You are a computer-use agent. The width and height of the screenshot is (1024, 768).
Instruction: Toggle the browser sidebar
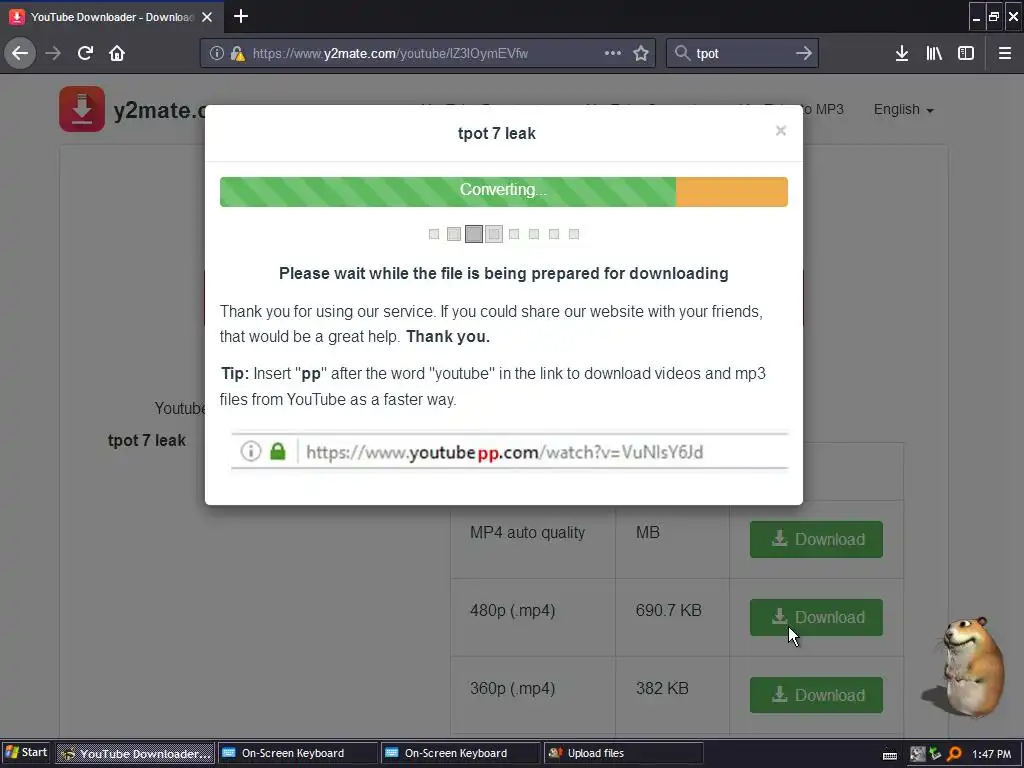pos(965,53)
